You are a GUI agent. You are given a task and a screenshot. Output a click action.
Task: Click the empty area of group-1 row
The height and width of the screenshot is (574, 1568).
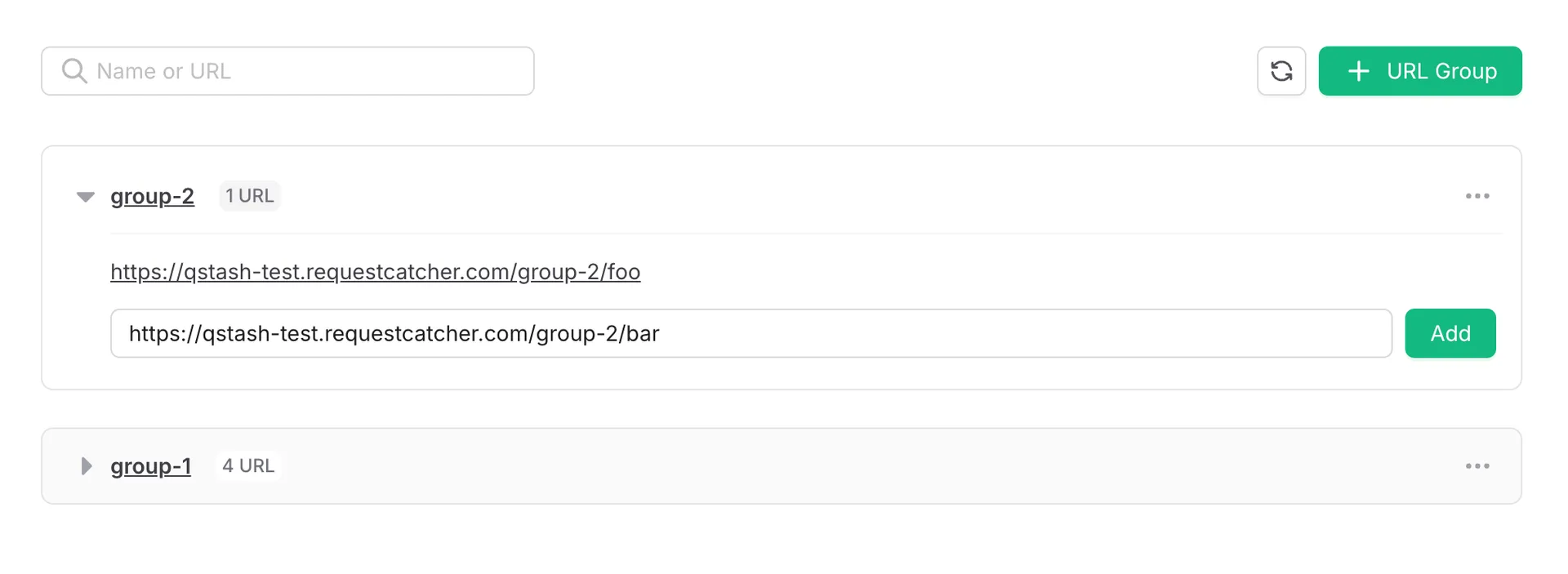point(866,466)
